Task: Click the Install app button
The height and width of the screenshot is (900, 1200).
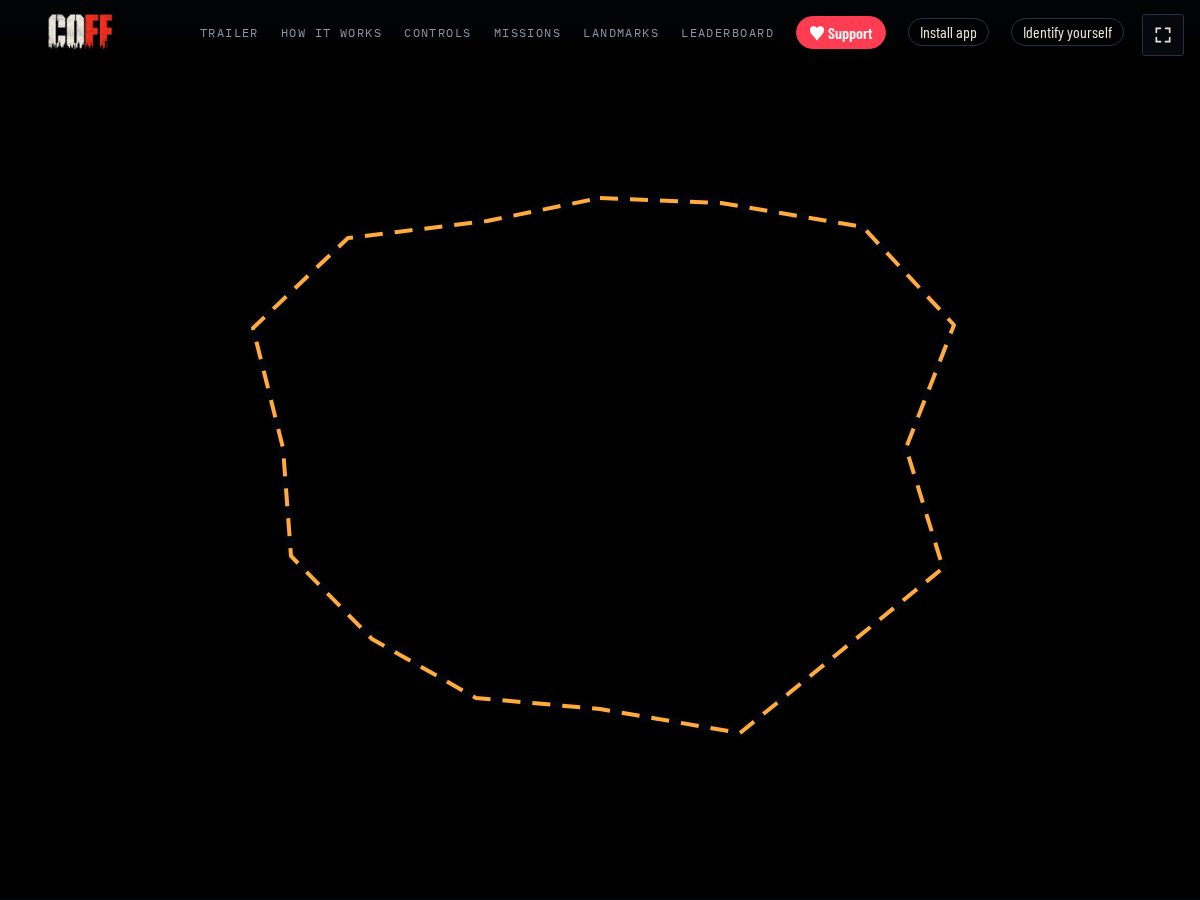Action: coord(948,33)
